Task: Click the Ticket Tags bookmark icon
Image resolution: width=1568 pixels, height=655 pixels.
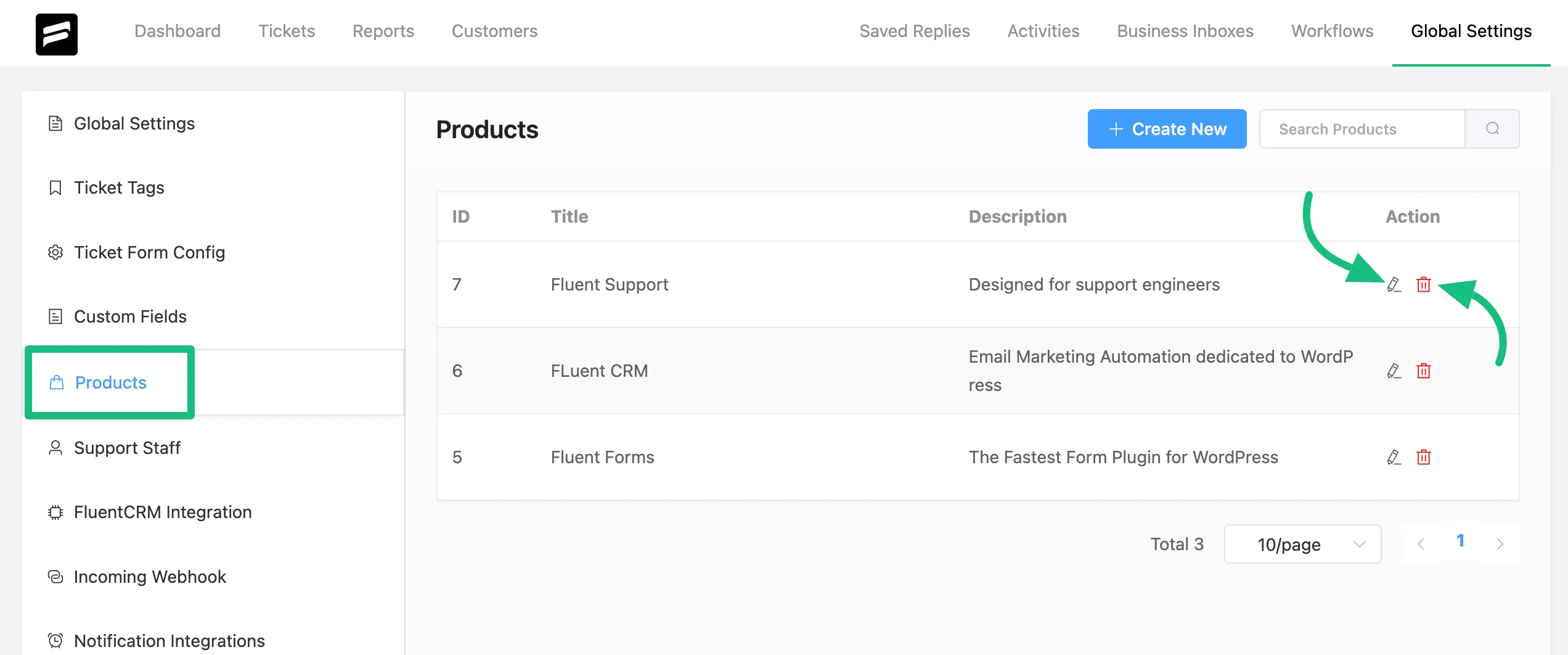Action: point(55,187)
